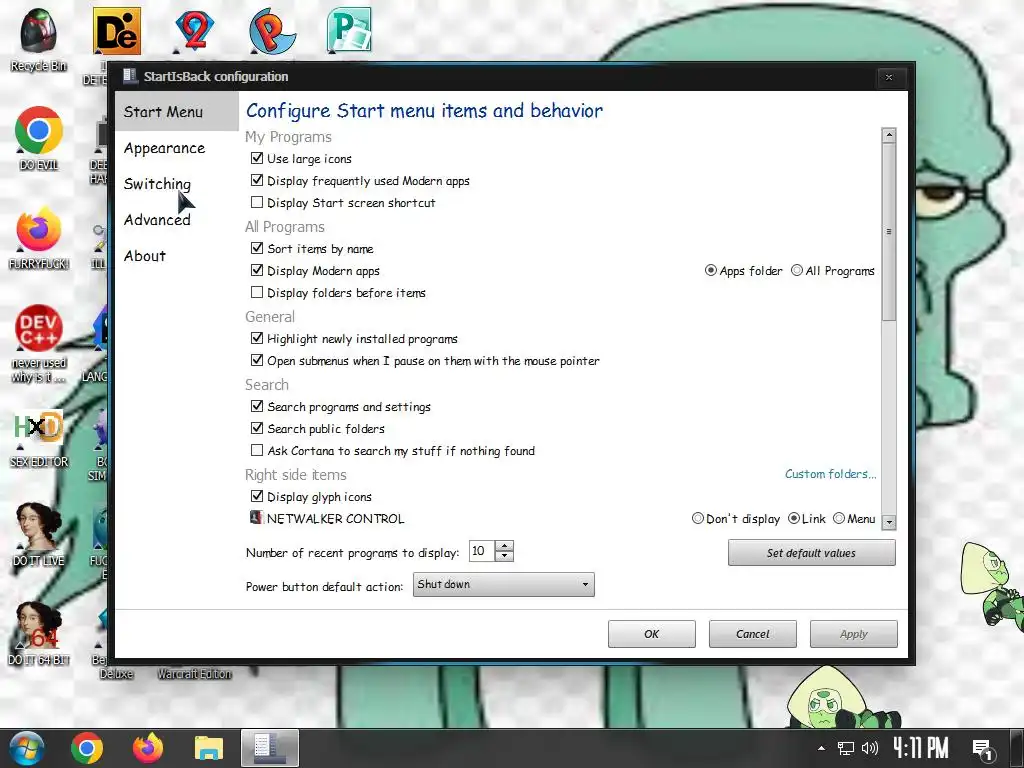Image resolution: width=1024 pixels, height=768 pixels.
Task: Show hidden tray icons arrow
Action: (x=822, y=748)
